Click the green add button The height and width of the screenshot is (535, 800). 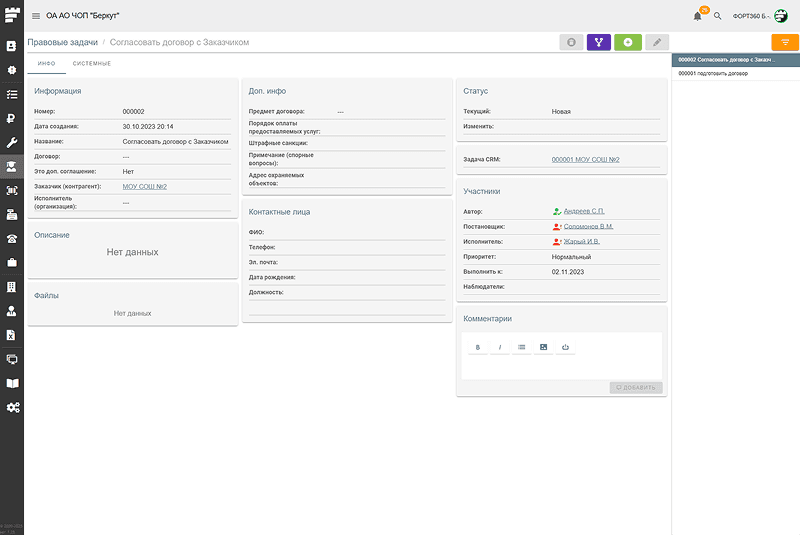tap(628, 42)
